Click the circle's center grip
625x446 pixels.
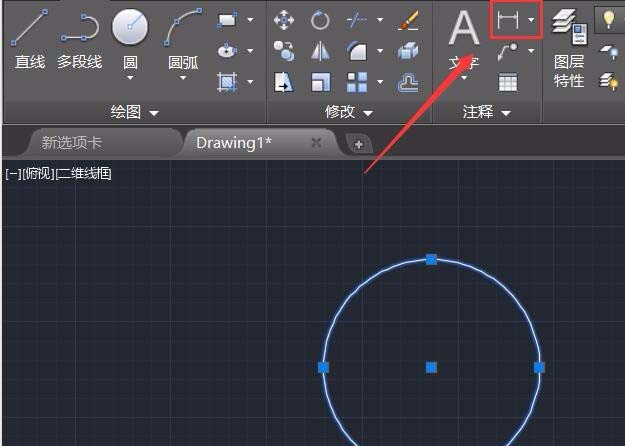pyautogui.click(x=431, y=367)
